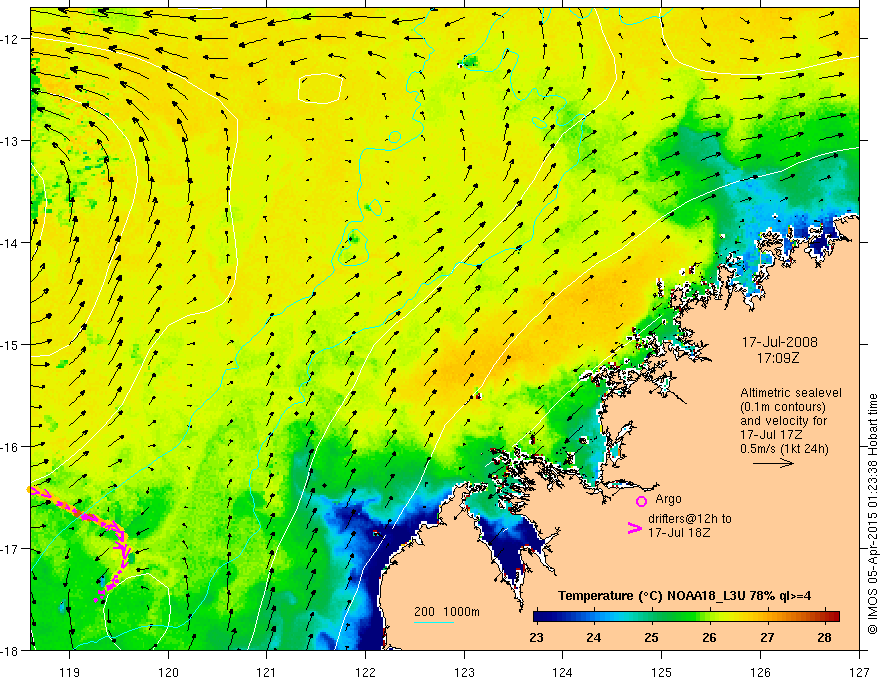This screenshot has width=880, height=680.
Task: Click the longitude axis label 127
Action: coord(859,672)
